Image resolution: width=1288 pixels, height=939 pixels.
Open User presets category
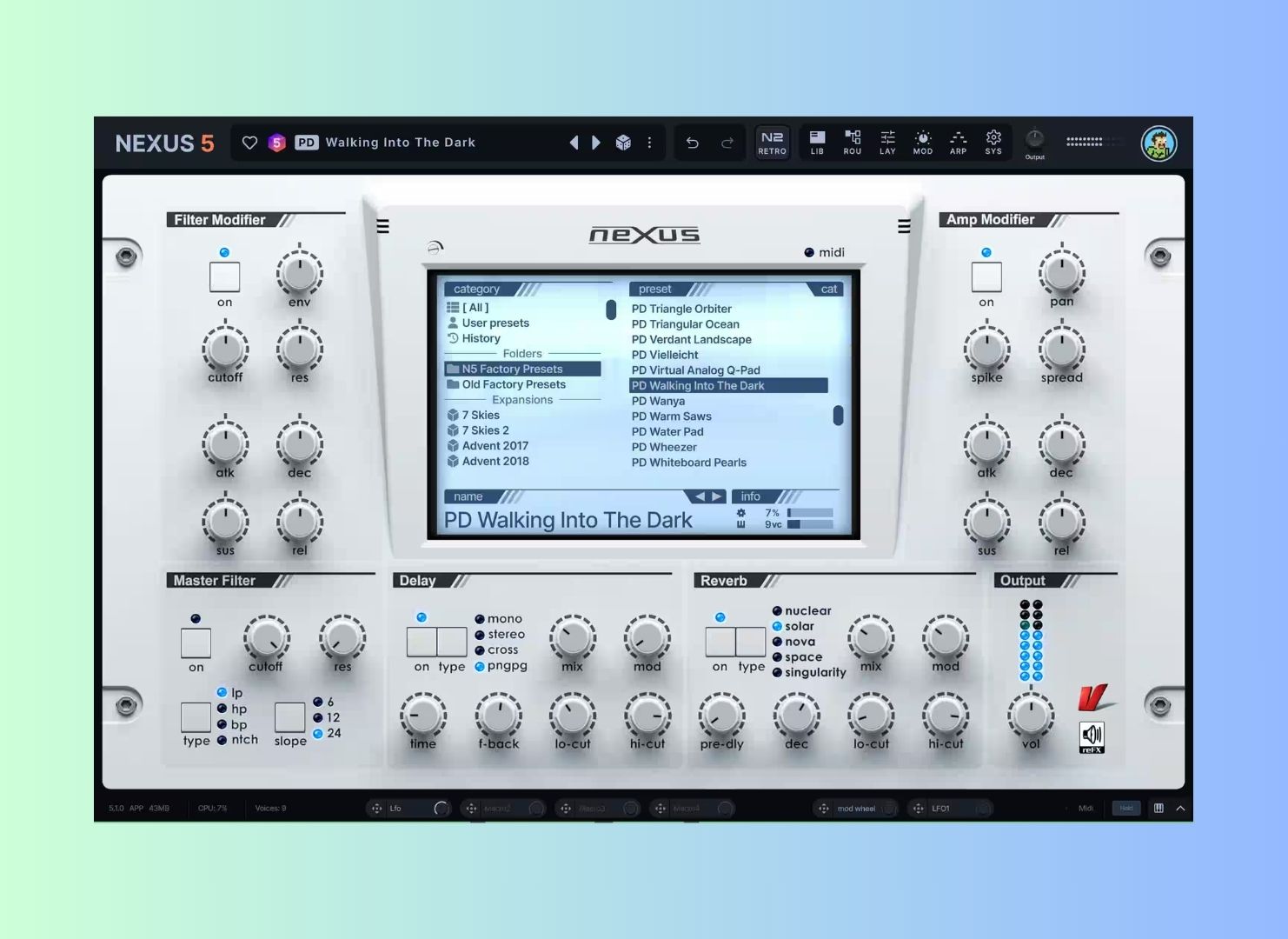pyautogui.click(x=488, y=323)
